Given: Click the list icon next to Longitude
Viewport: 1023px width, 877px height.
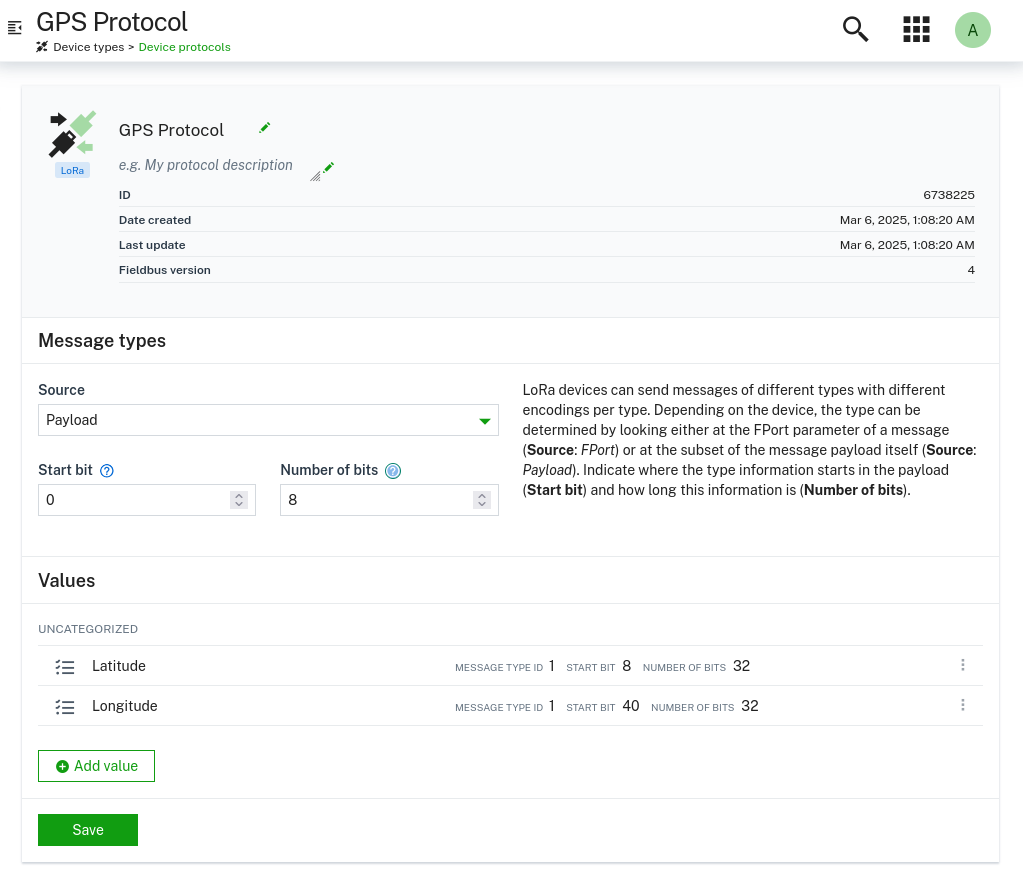Looking at the screenshot, I should [65, 706].
